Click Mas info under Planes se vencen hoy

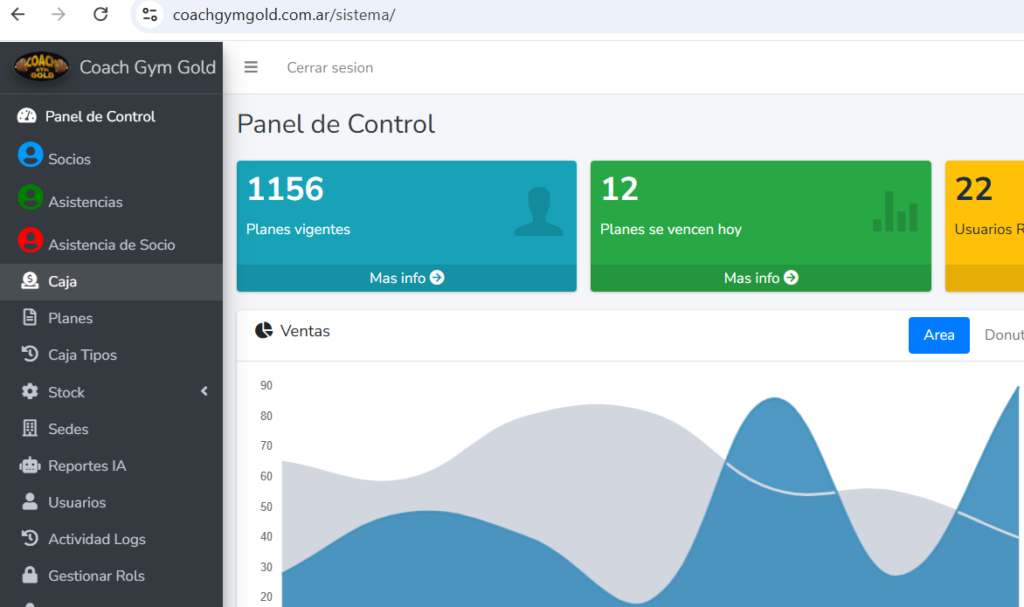[x=760, y=278]
